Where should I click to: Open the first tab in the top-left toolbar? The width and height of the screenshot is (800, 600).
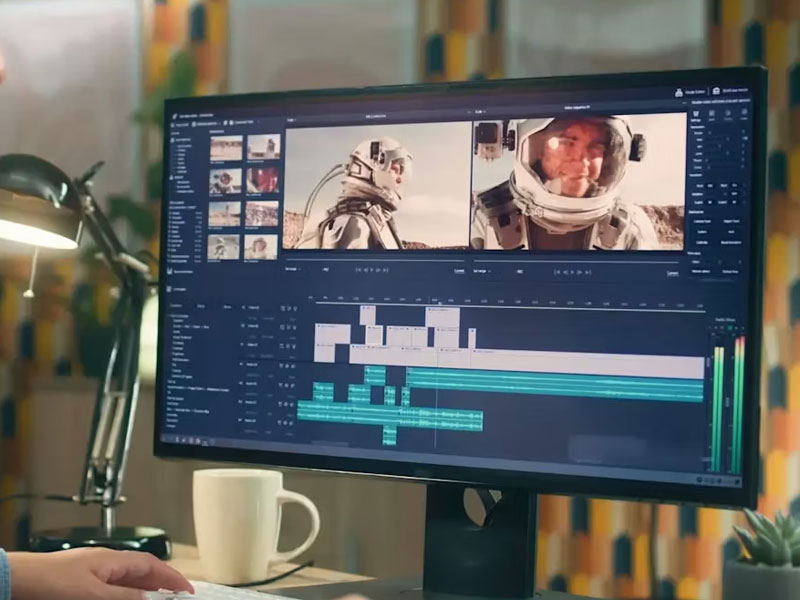(180, 124)
